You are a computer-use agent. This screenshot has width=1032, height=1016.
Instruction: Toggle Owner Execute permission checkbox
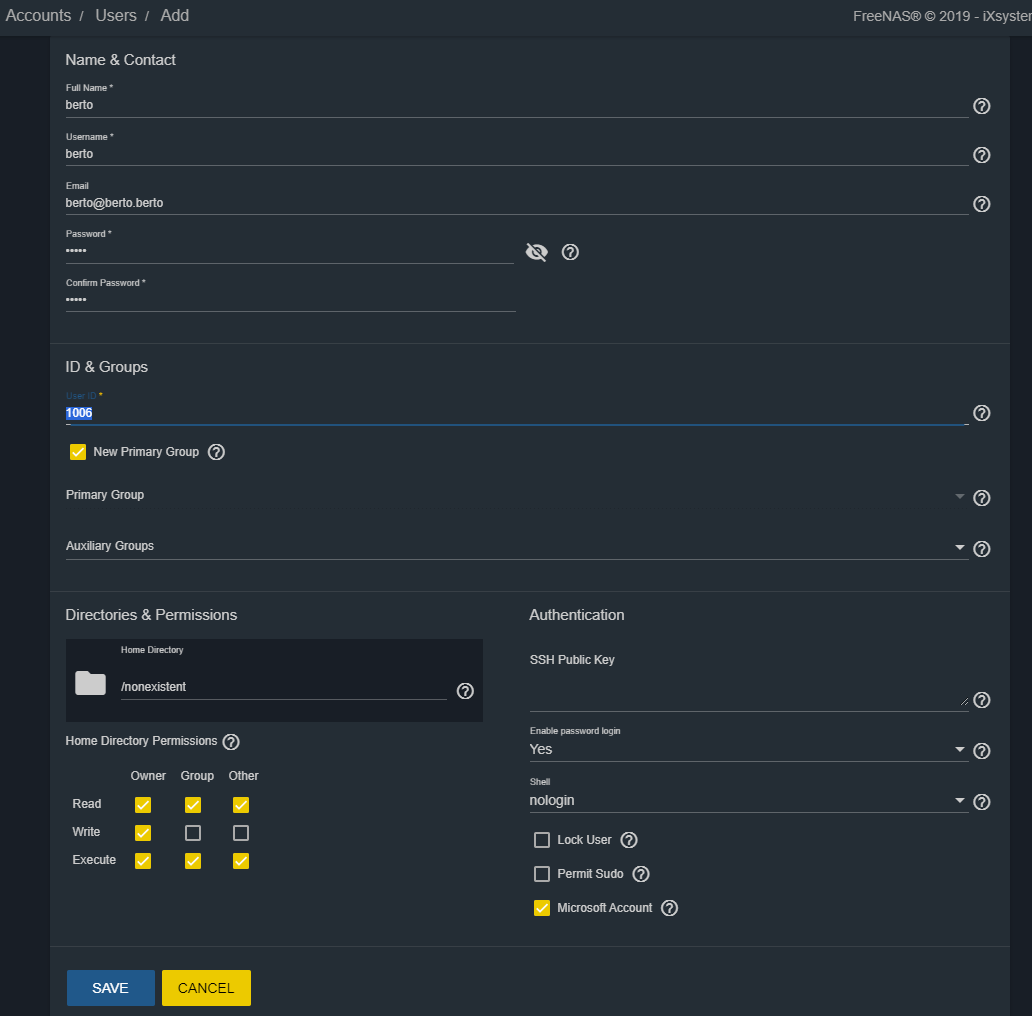(x=143, y=861)
